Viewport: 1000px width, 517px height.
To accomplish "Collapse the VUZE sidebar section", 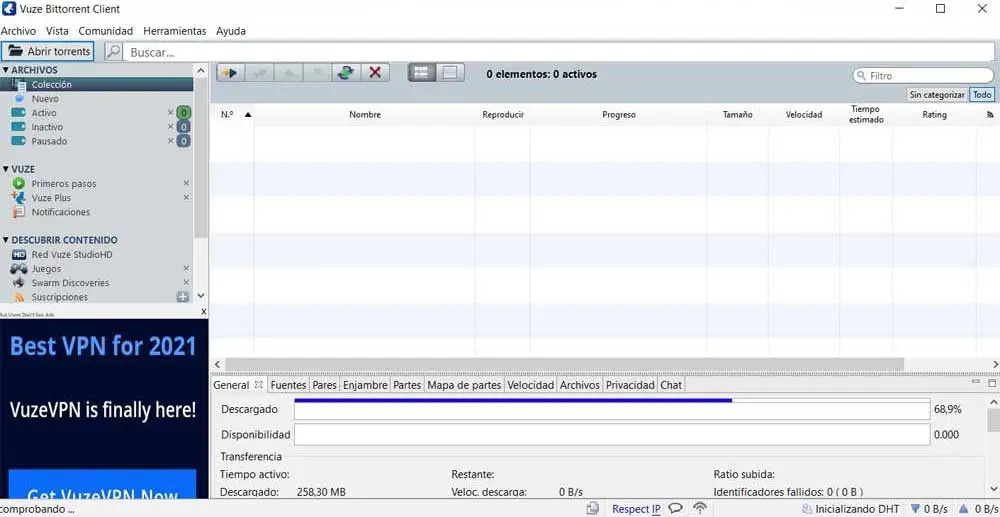I will [6, 169].
